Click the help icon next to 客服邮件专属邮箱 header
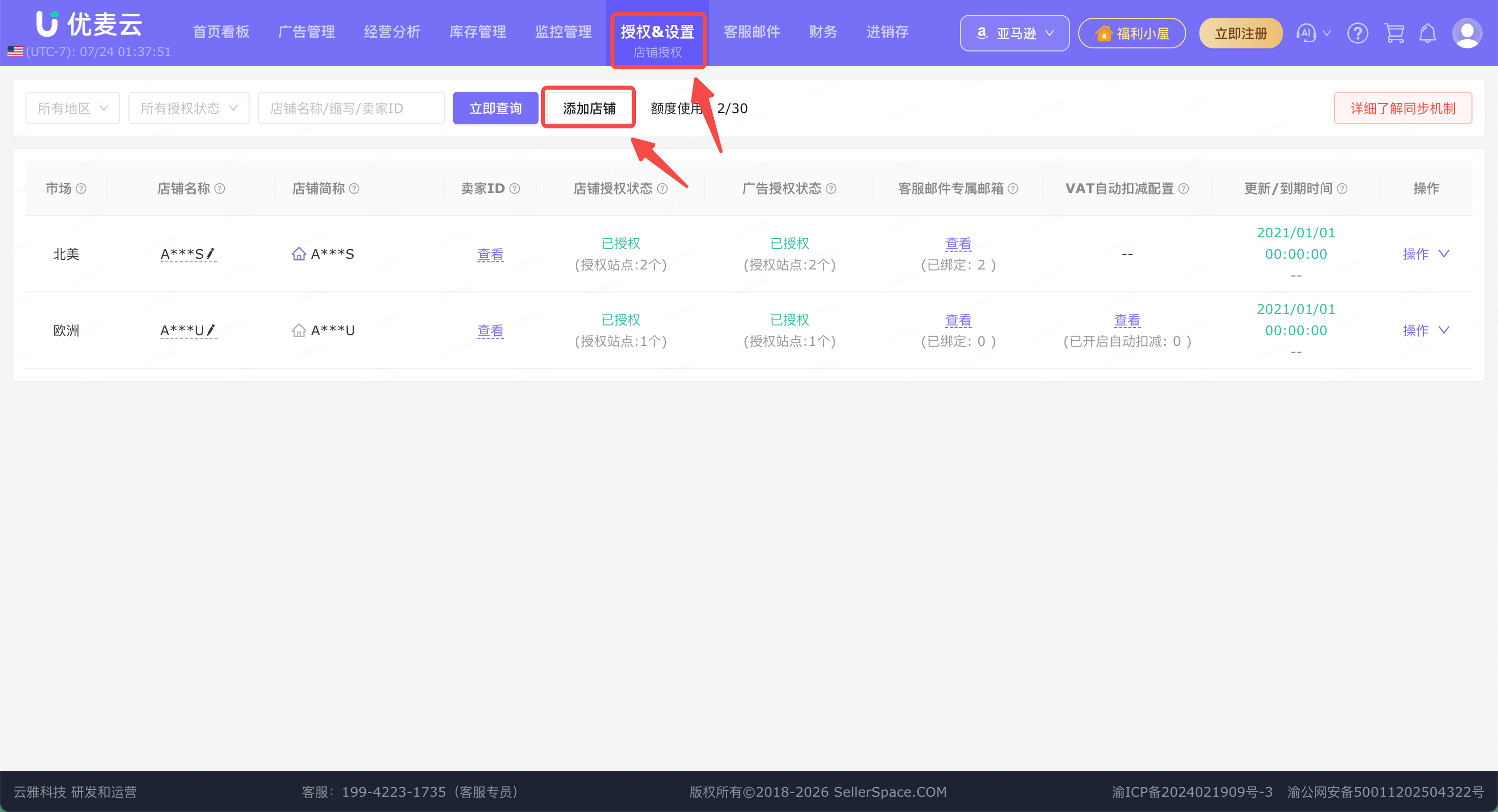 tap(1013, 188)
